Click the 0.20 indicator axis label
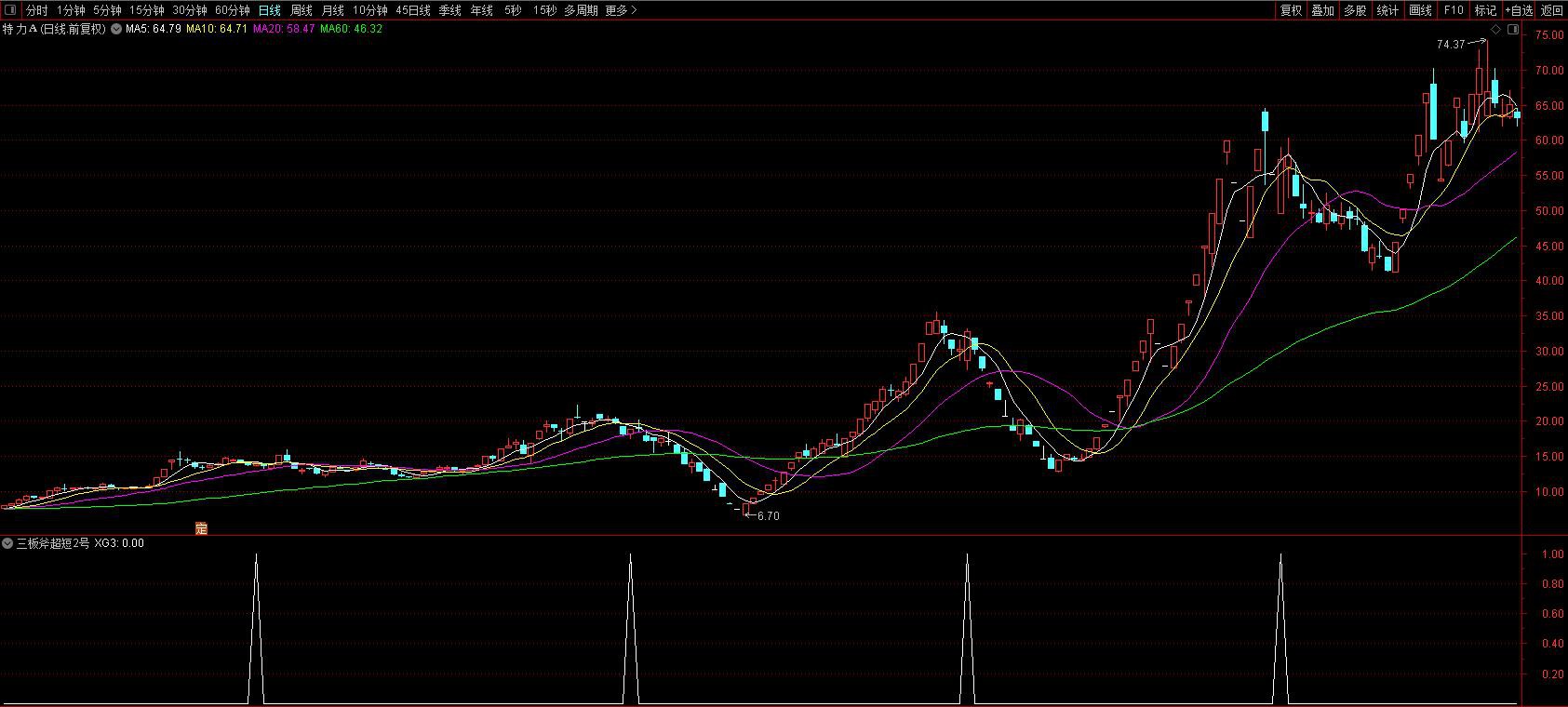The width and height of the screenshot is (1568, 707). point(1552,674)
